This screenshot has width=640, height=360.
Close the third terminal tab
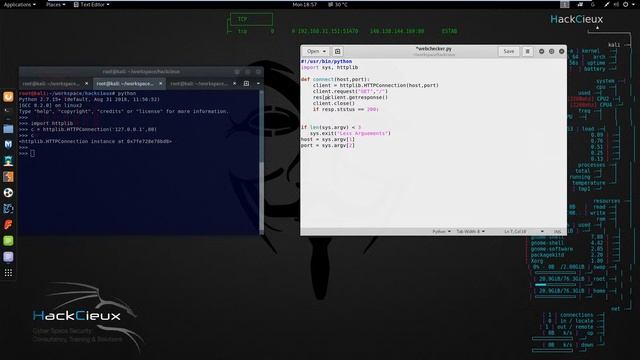(234, 84)
